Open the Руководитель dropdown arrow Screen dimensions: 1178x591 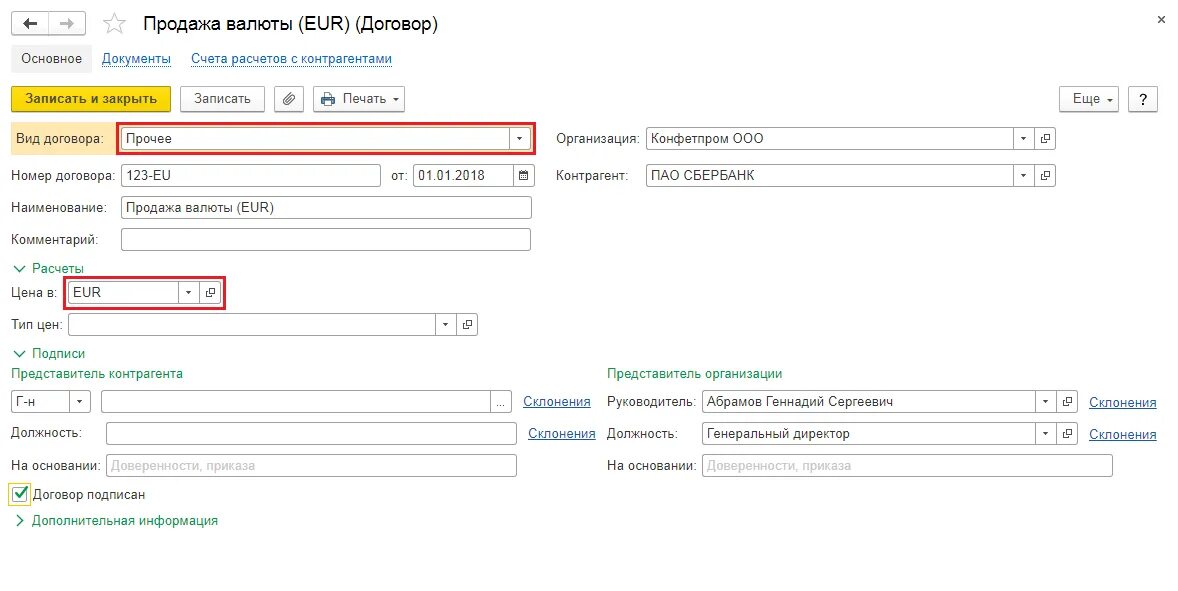1045,402
